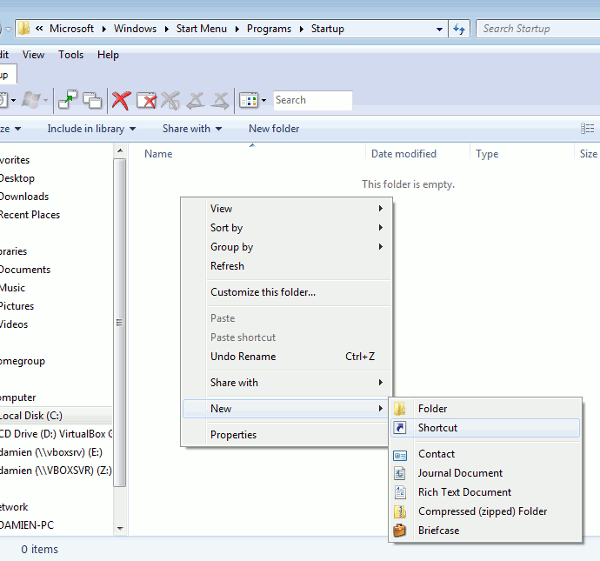Select DAMIEN-PC under Network

(x=27, y=525)
